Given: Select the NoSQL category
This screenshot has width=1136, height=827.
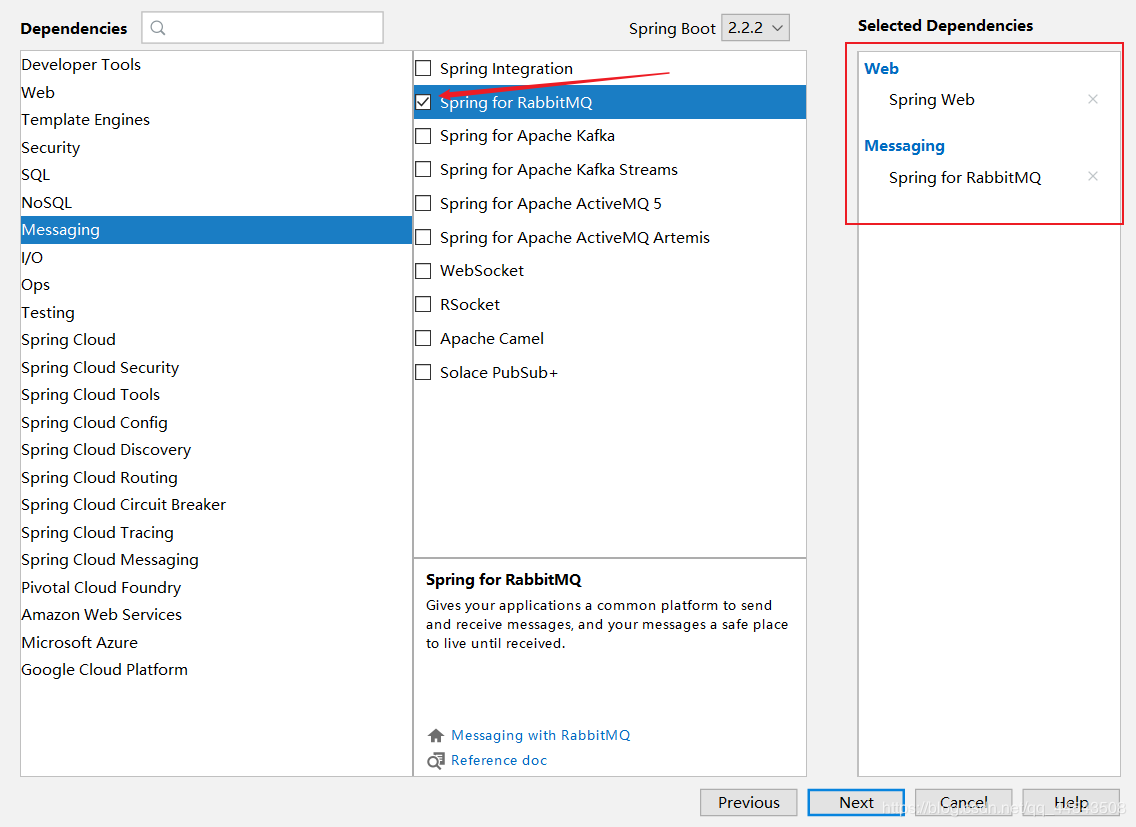Looking at the screenshot, I should tap(216, 202).
